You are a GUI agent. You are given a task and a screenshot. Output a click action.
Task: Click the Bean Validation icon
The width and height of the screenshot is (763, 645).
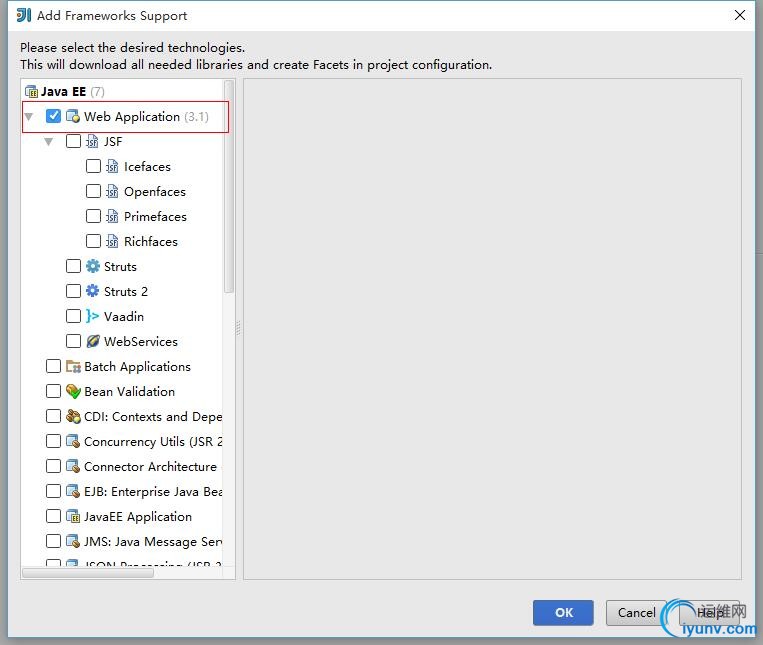click(x=73, y=392)
